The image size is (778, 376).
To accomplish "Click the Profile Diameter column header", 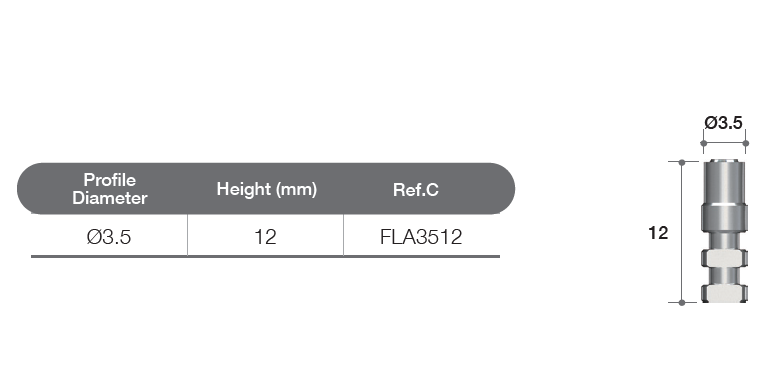I will pos(110,189).
